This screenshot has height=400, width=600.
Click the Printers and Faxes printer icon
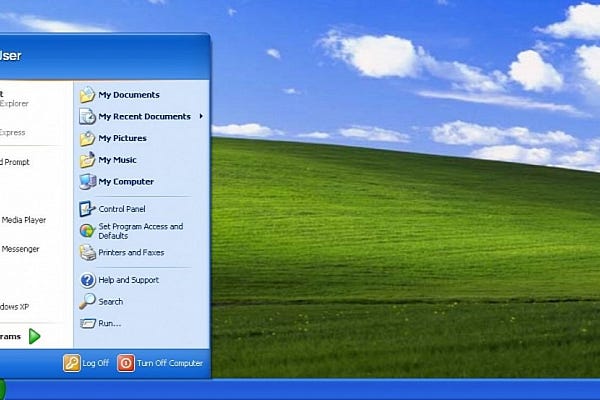87,253
